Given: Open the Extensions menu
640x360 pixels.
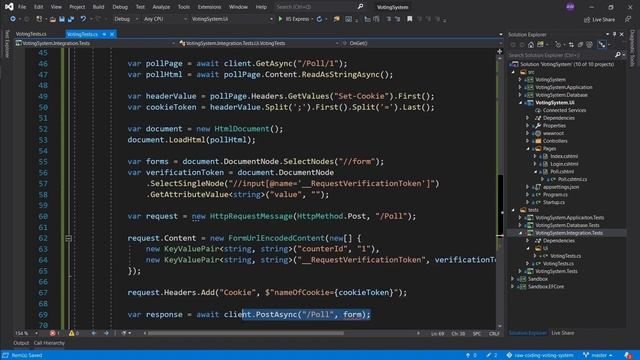Looking at the screenshot, I should (209, 7).
